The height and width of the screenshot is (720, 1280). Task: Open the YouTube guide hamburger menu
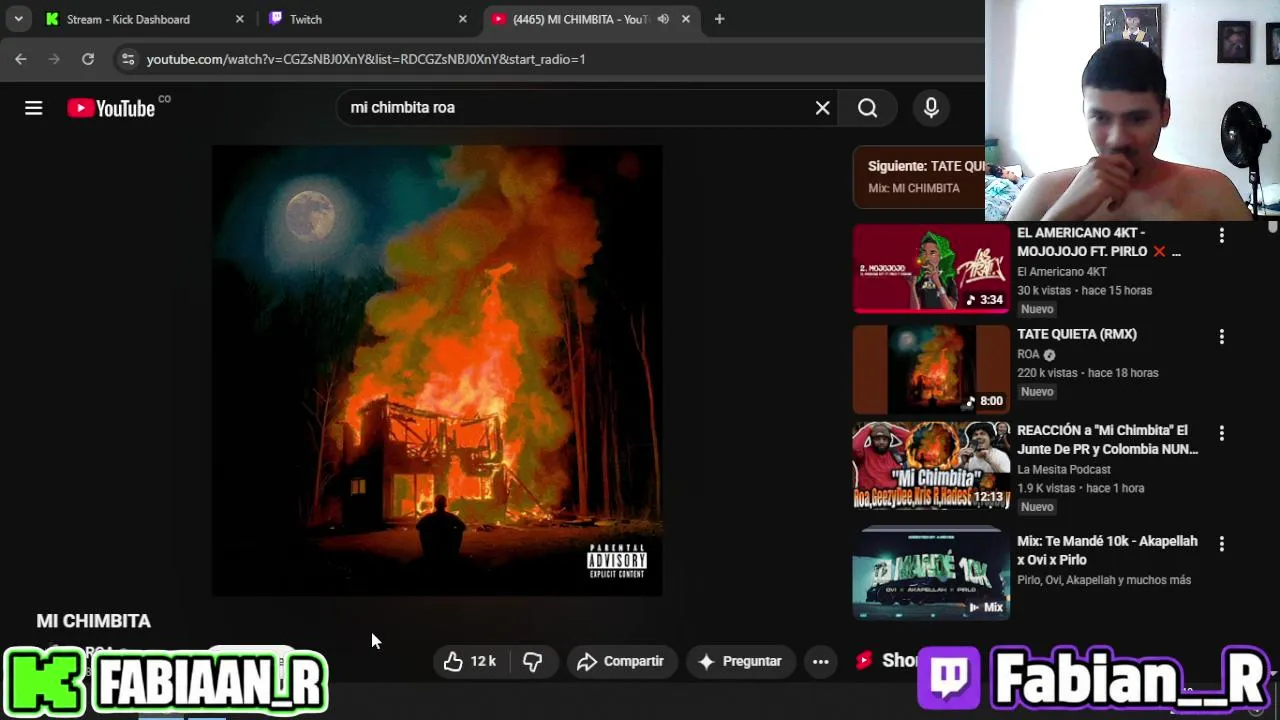click(x=34, y=108)
